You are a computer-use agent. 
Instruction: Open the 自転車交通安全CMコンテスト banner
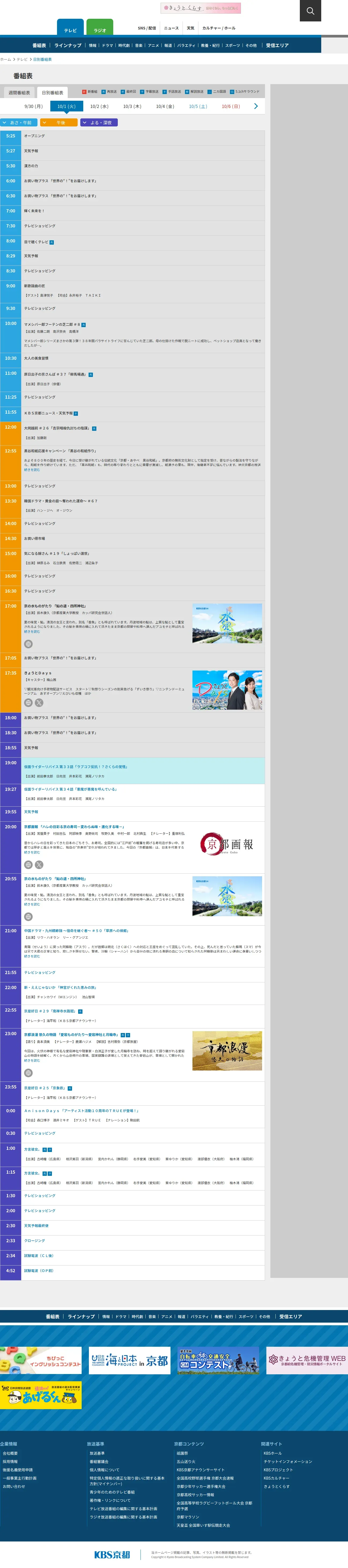click(x=218, y=1360)
